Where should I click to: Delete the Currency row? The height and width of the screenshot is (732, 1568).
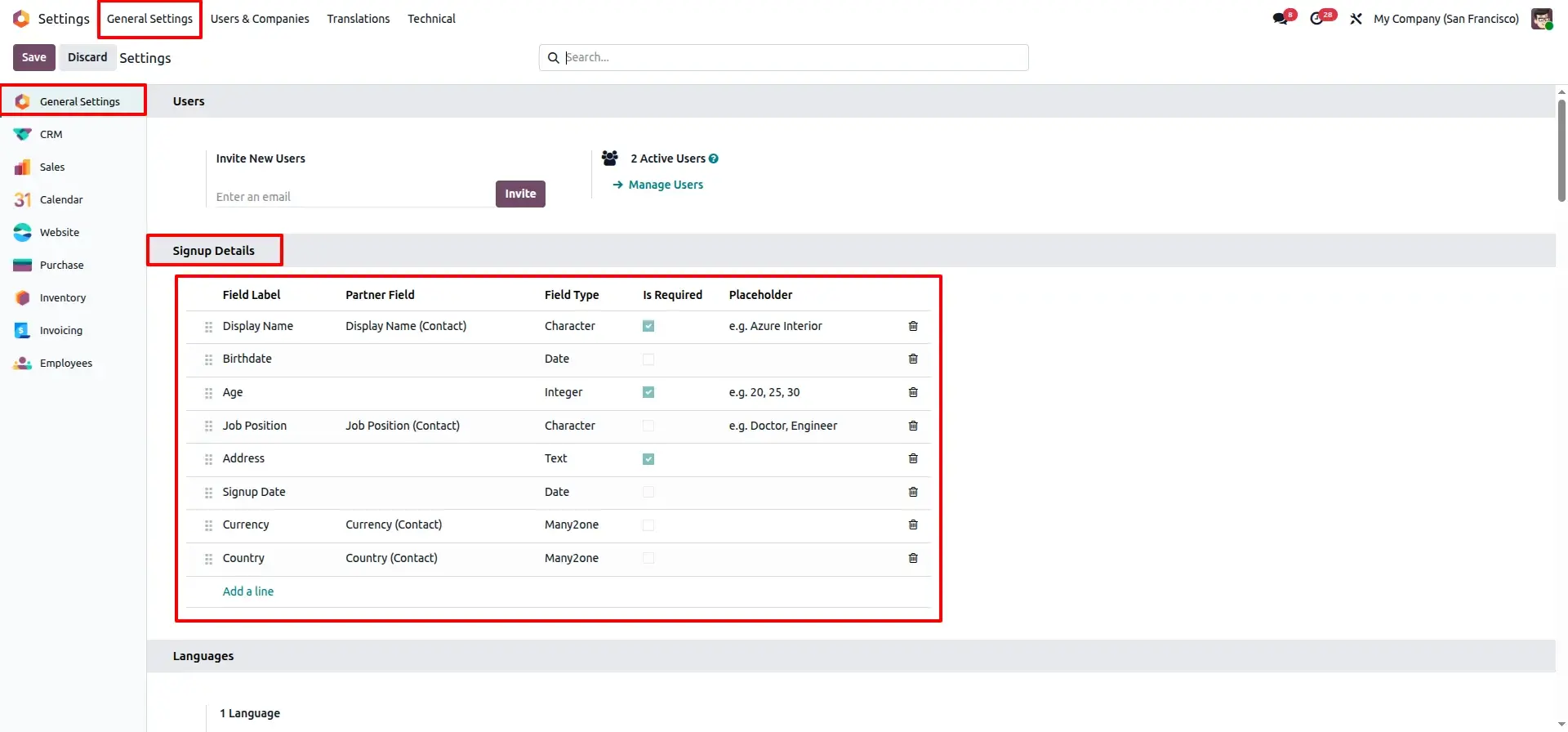click(x=913, y=524)
